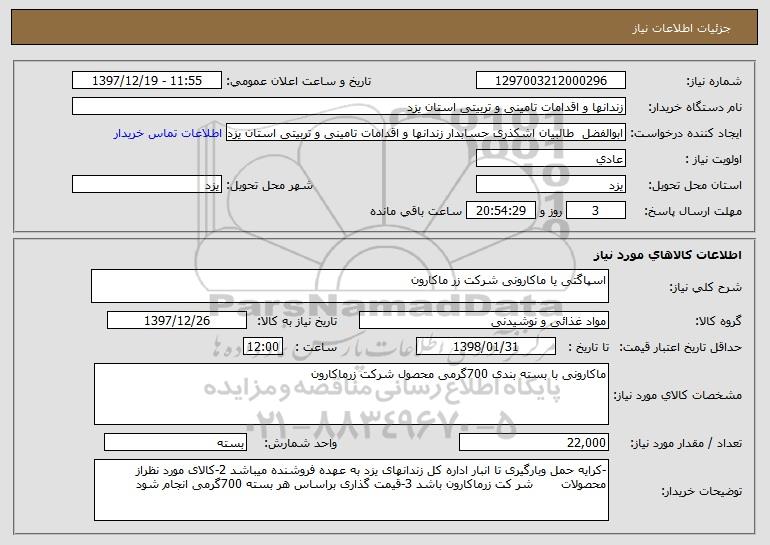
Task: Click the label گروه کالا
Action: 718,321
